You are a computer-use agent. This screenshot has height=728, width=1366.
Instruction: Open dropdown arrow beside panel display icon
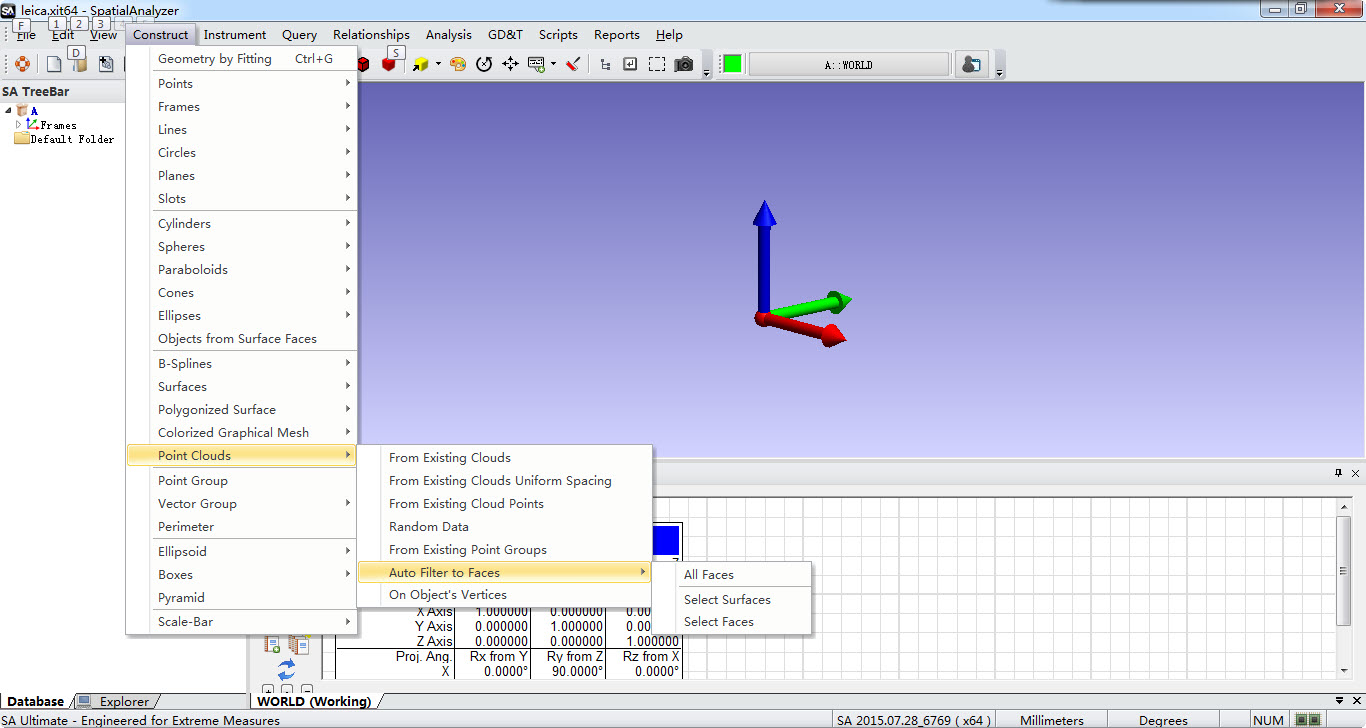553,65
